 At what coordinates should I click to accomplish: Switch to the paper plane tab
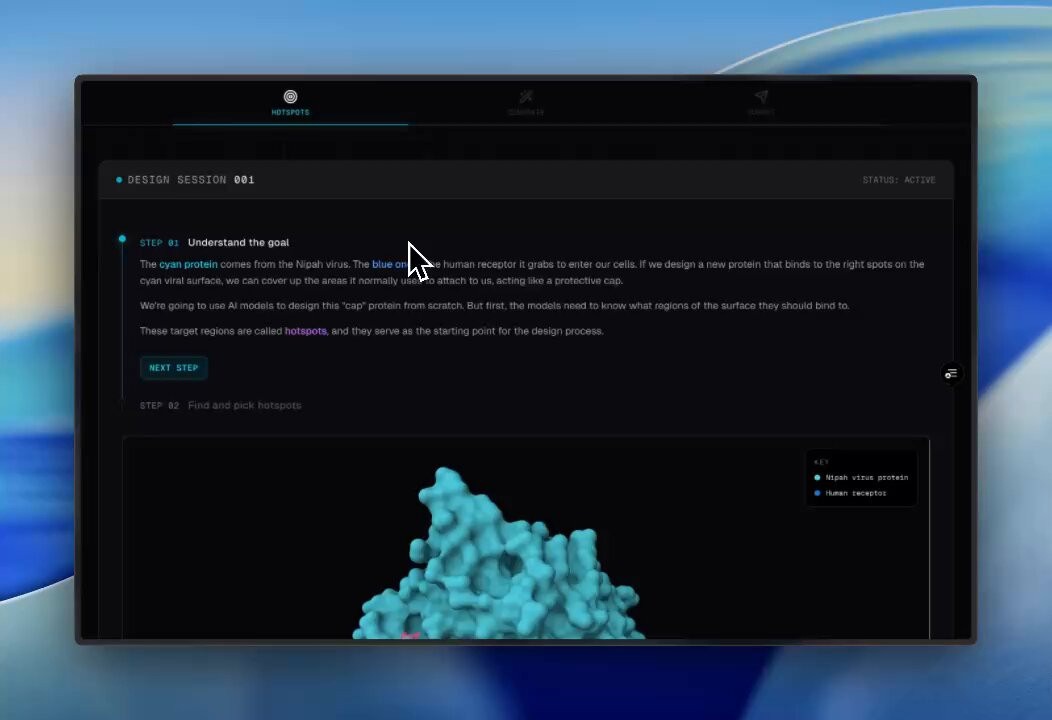[761, 103]
